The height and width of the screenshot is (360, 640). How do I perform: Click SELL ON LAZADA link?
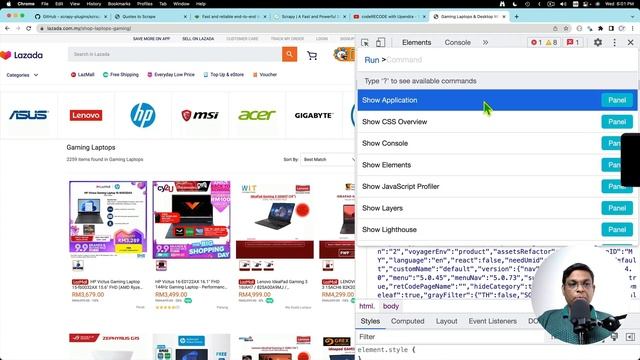coord(198,39)
